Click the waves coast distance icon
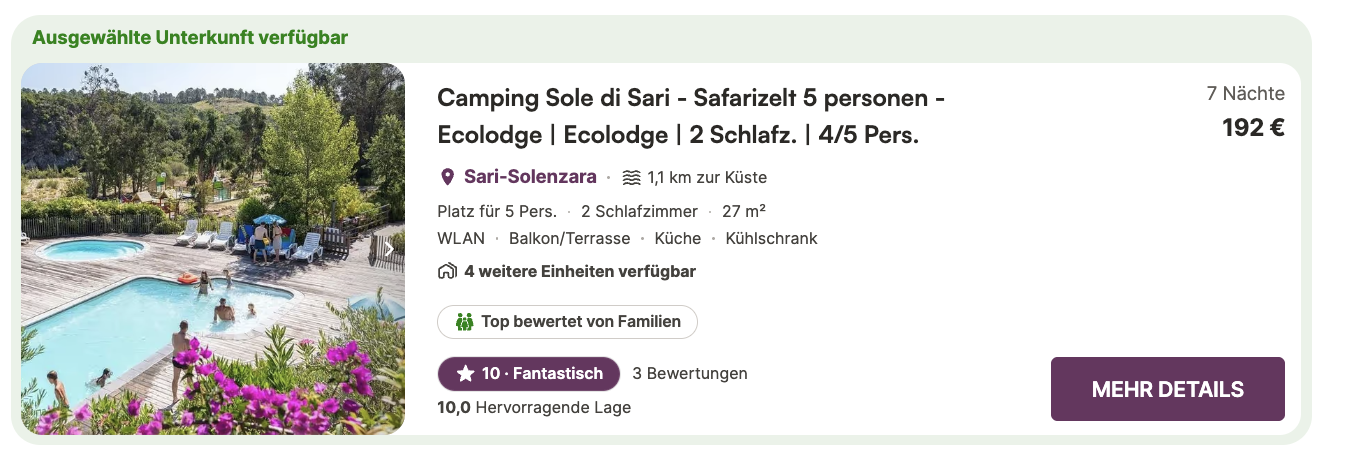The image size is (1360, 456). 631,178
